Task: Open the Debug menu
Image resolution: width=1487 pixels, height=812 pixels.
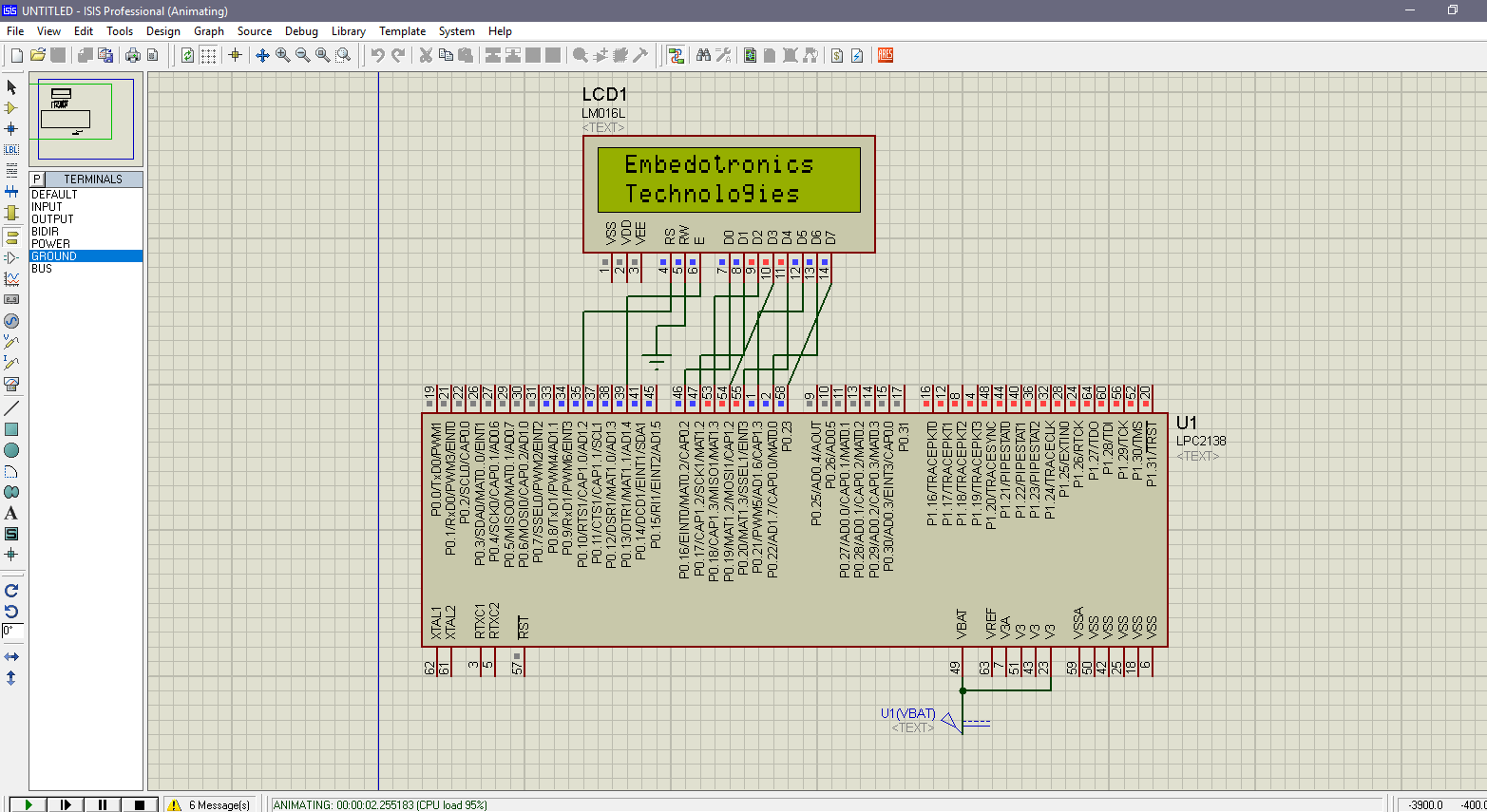Action: (x=301, y=31)
